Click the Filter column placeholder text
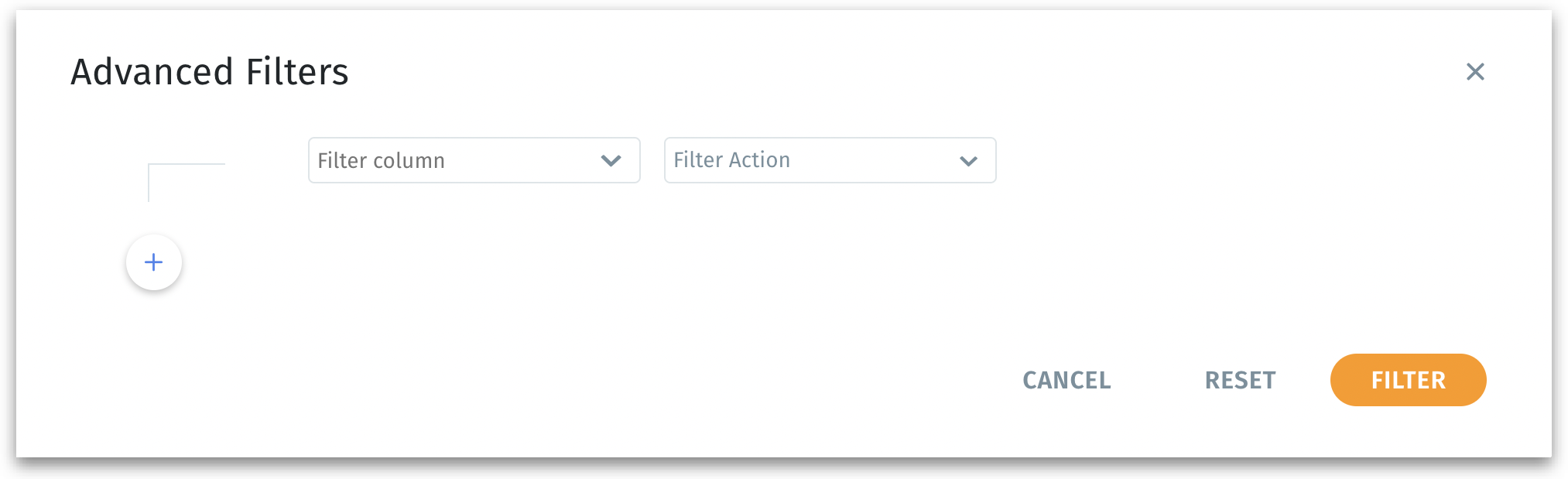1568x479 pixels. (381, 160)
